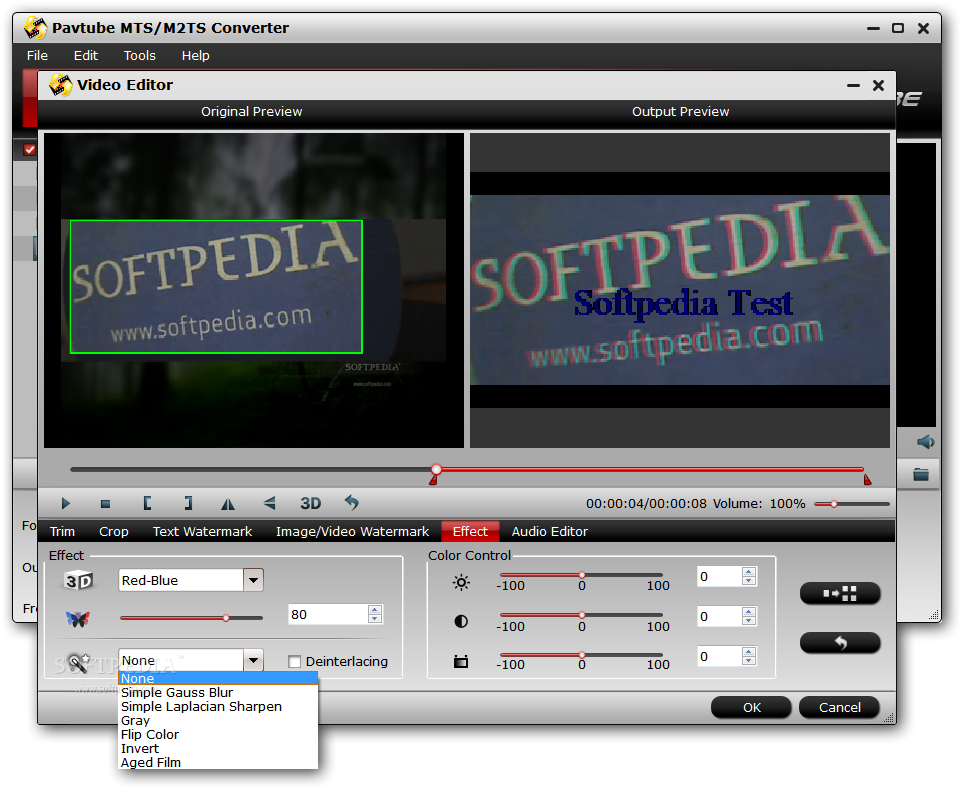Click the apply-to-all button
Image resolution: width=962 pixels, height=789 pixels.
coord(840,593)
